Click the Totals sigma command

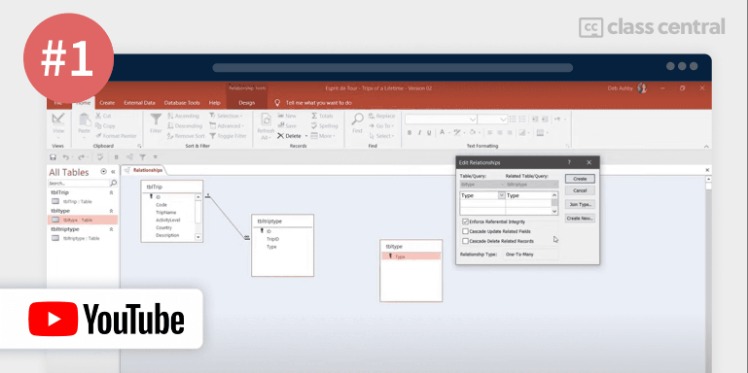tap(322, 116)
